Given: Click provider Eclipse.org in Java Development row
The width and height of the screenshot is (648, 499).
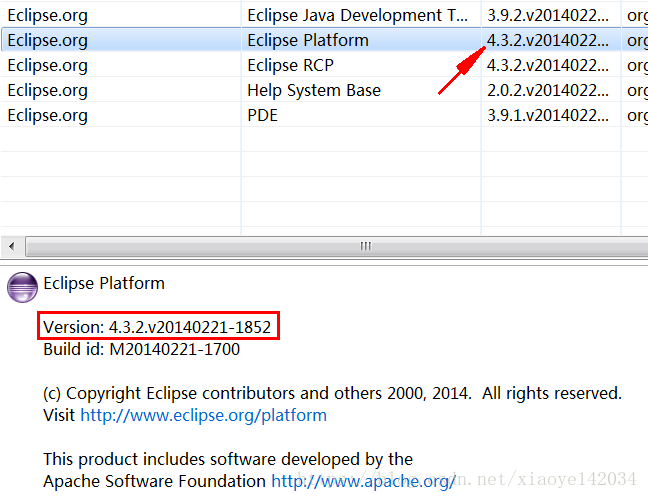Looking at the screenshot, I should (48, 15).
